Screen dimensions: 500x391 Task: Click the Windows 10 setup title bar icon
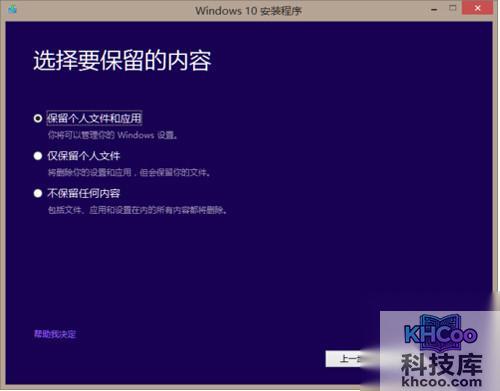(x=13, y=10)
